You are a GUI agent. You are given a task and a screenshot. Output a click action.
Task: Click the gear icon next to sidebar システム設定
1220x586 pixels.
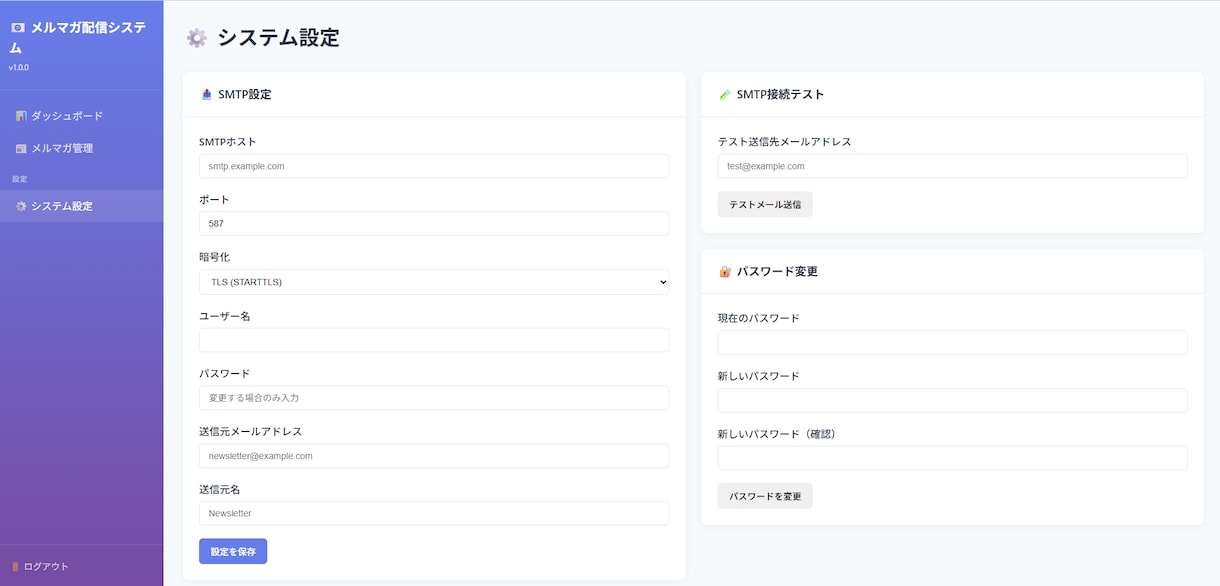21,206
